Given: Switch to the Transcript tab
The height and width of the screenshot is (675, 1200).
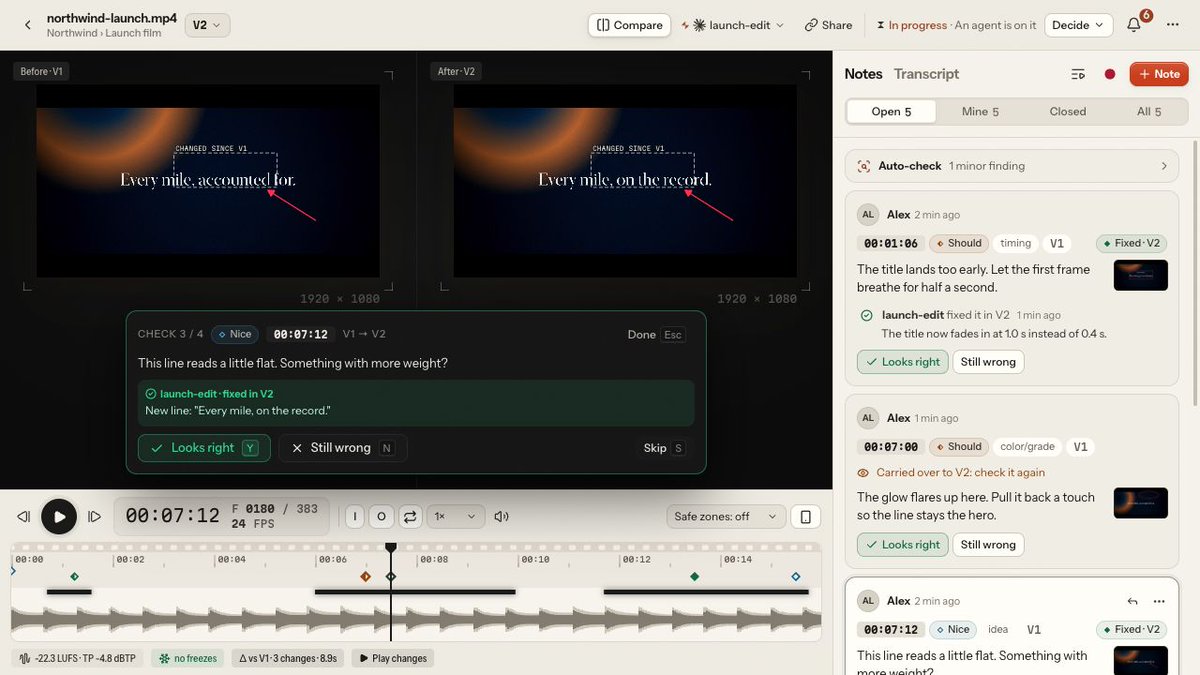Looking at the screenshot, I should click(926, 74).
